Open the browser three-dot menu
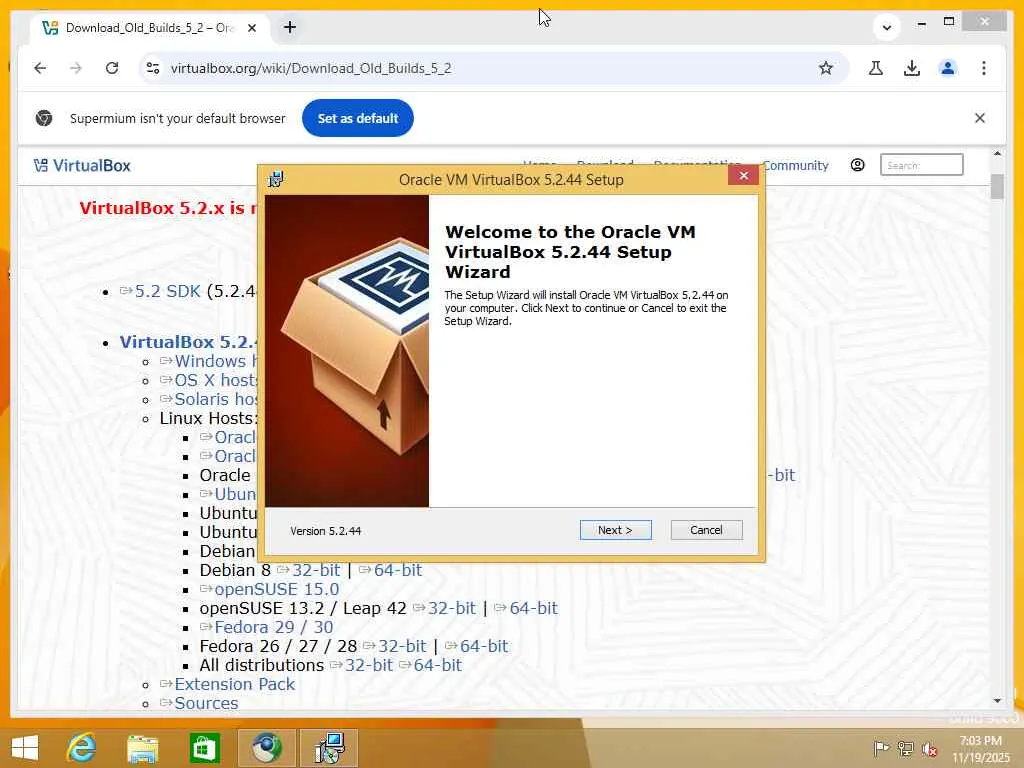Viewport: 1024px width, 768px height. [x=984, y=68]
